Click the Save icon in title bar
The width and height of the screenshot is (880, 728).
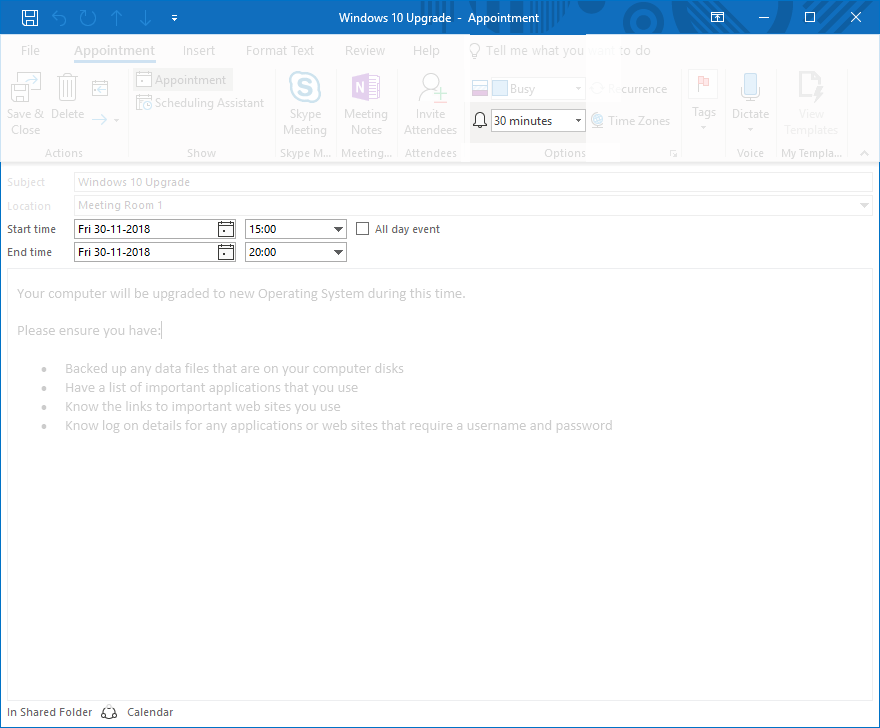(x=30, y=17)
